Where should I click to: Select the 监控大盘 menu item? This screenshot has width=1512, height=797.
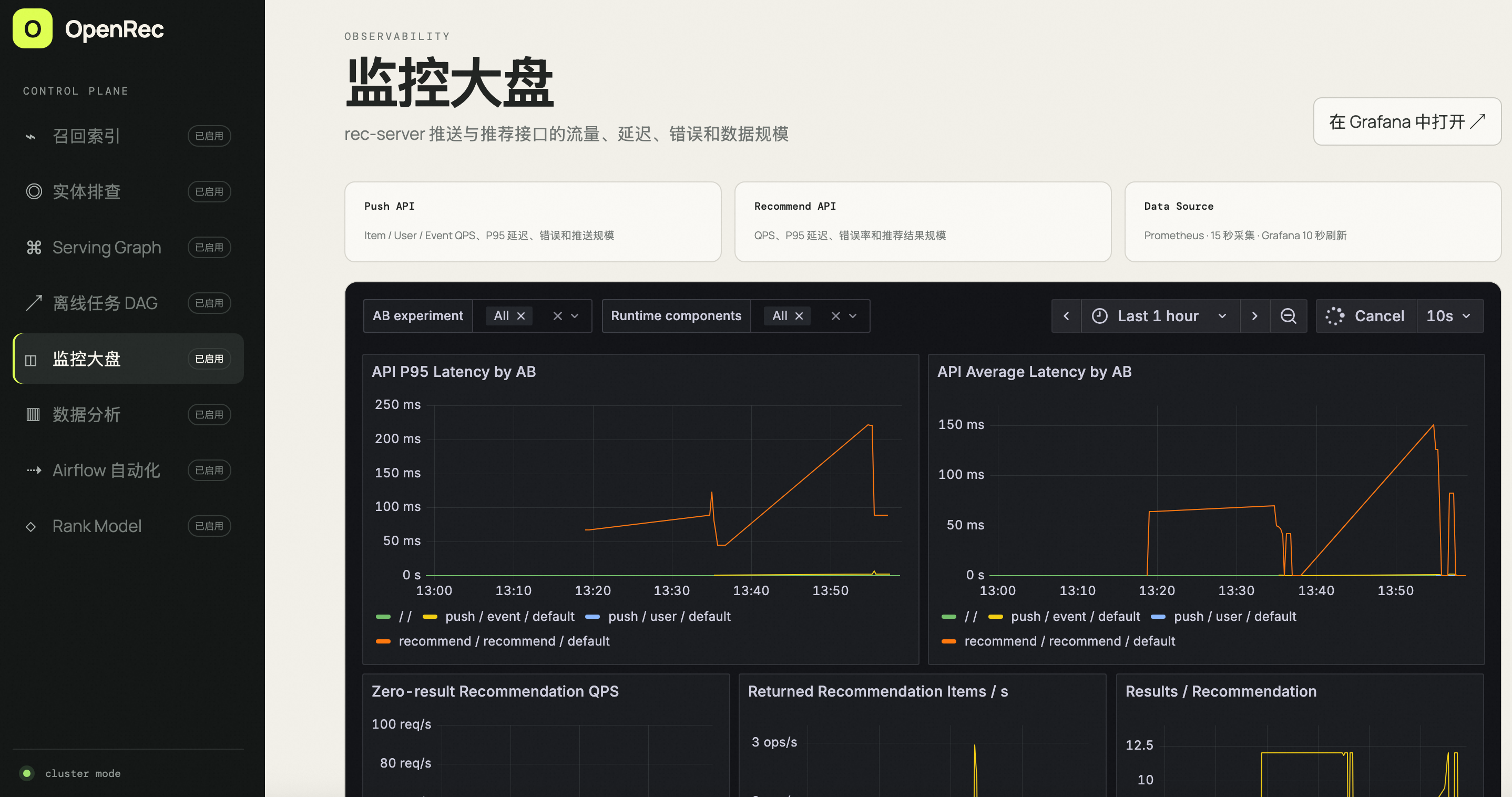pyautogui.click(x=128, y=359)
